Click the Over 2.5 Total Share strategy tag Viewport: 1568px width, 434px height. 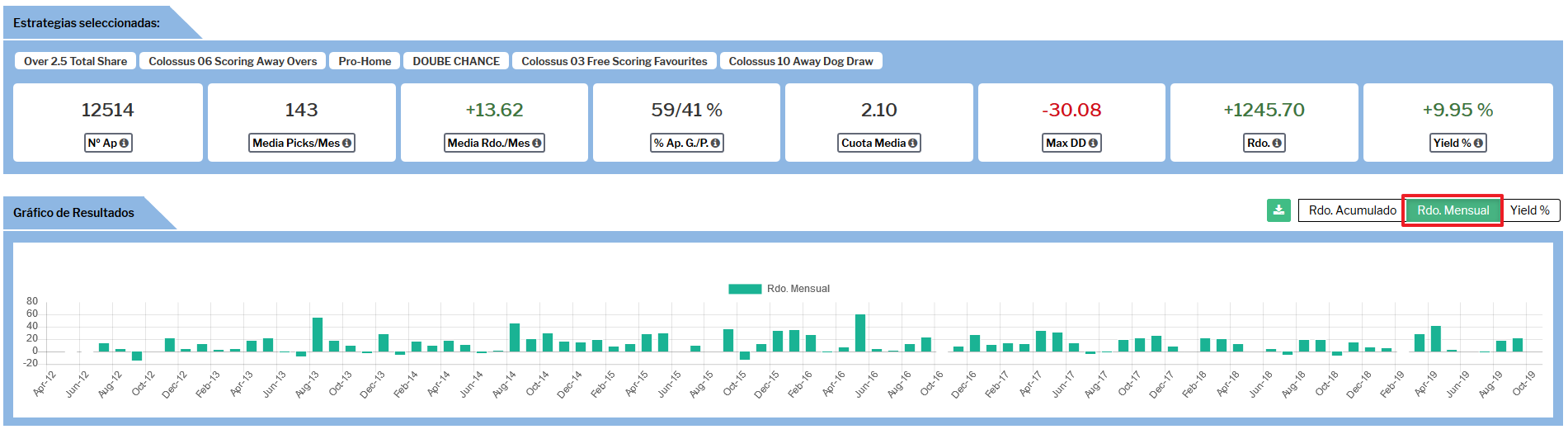[75, 61]
